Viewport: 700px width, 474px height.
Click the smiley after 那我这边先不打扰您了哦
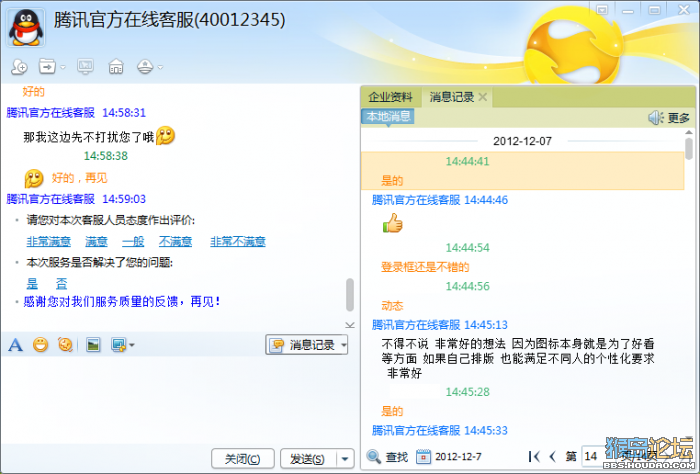165,136
